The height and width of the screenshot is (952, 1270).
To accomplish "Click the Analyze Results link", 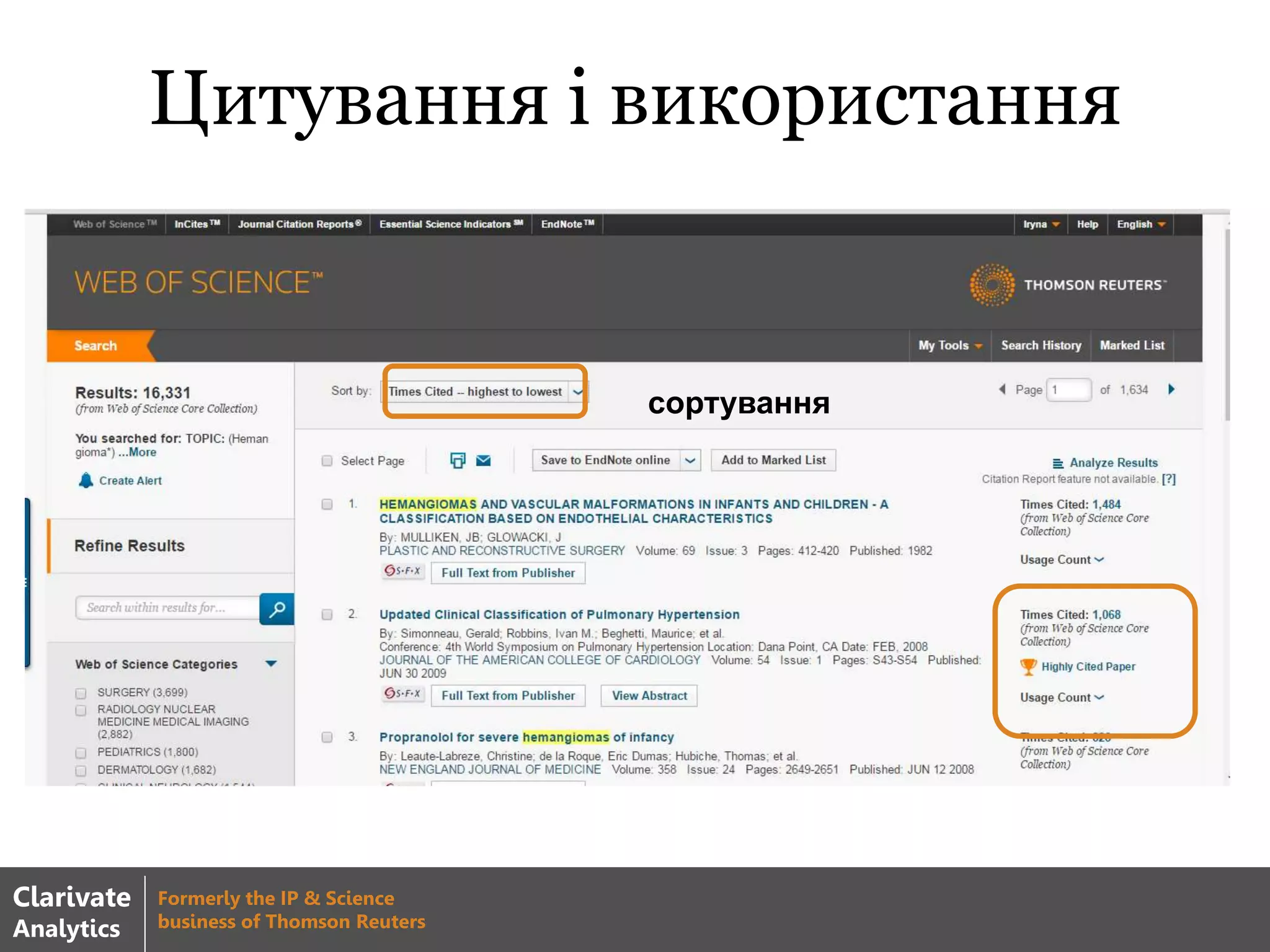I will pyautogui.click(x=1113, y=463).
